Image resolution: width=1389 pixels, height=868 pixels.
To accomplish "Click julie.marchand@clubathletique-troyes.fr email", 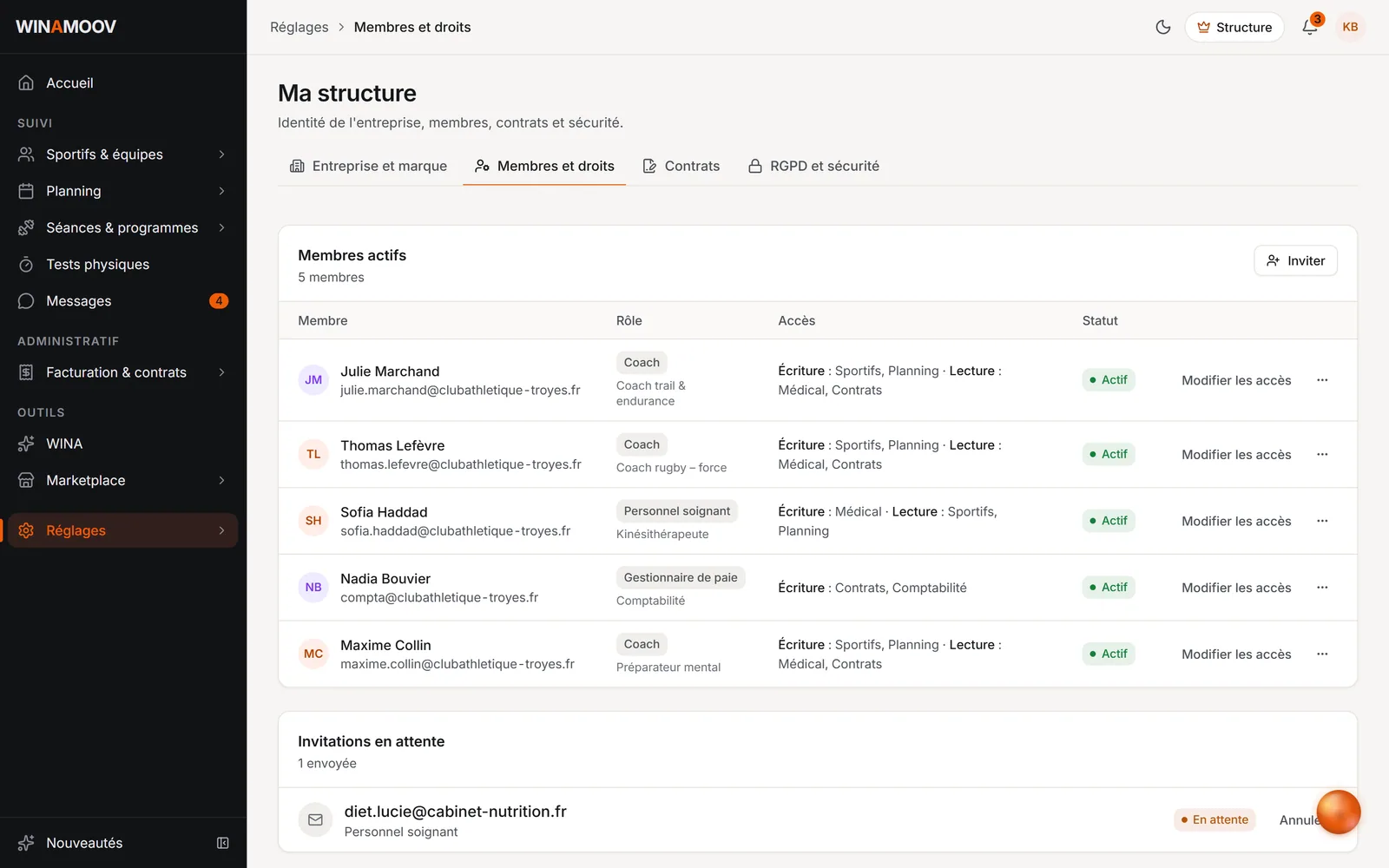I will coord(460,390).
